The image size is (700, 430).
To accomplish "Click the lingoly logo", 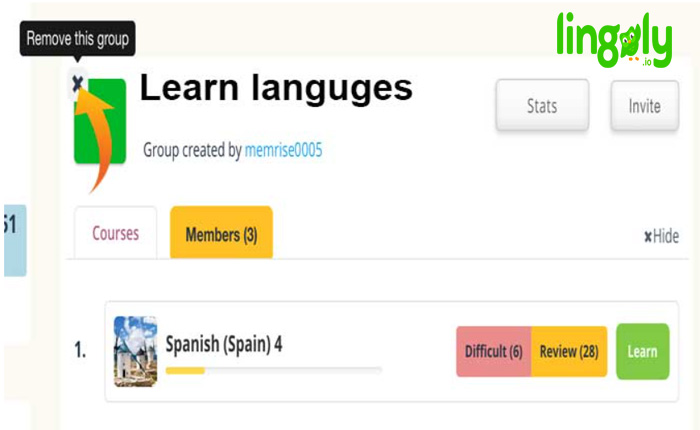I will coord(616,40).
